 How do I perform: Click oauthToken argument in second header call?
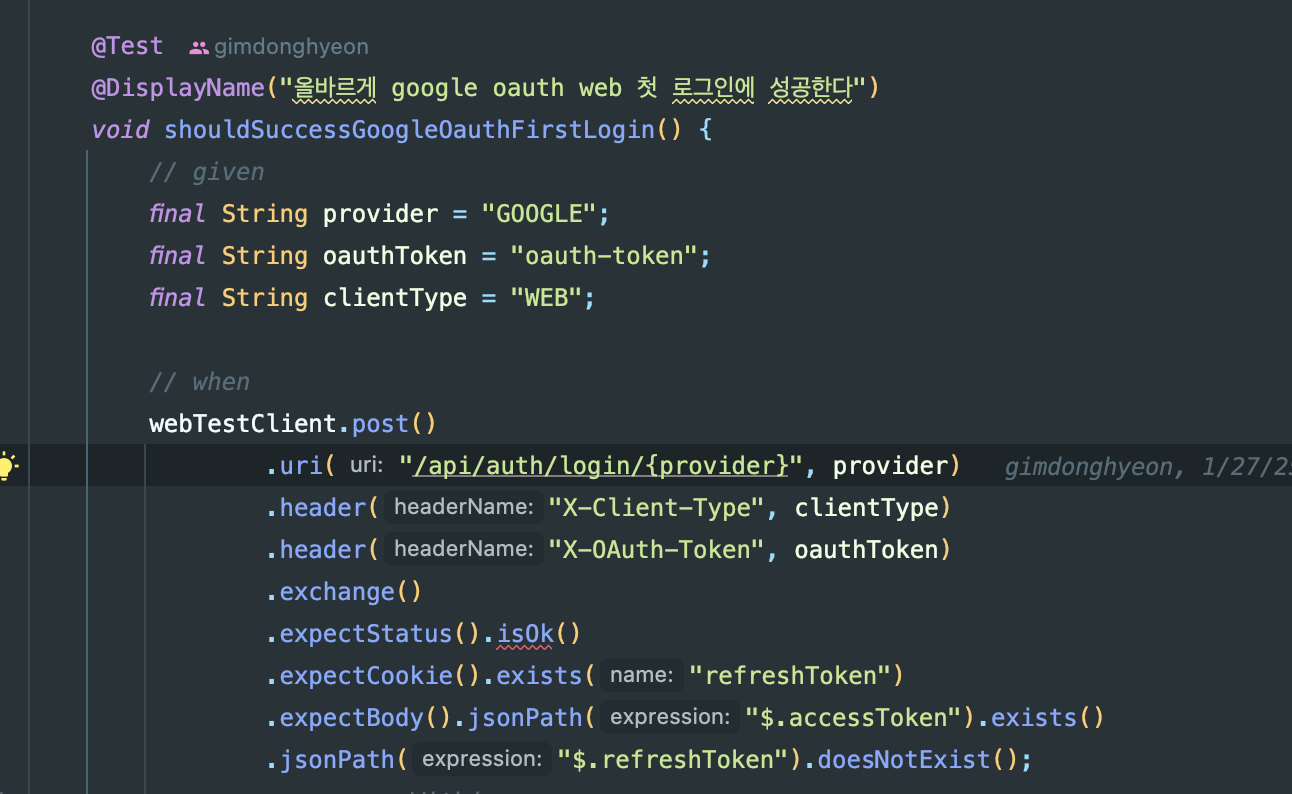click(866, 550)
